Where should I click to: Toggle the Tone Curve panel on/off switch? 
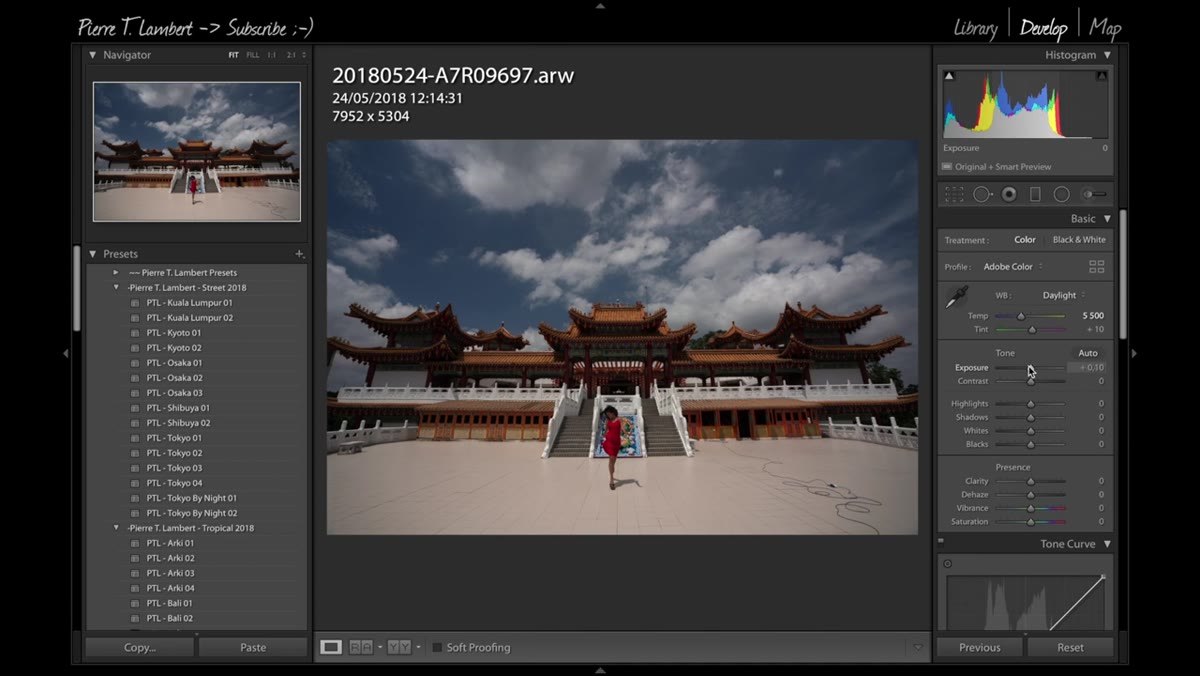point(941,541)
